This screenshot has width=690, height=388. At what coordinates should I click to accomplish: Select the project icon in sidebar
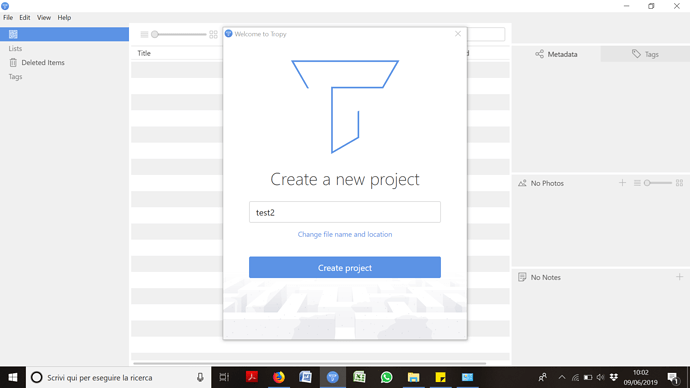pos(13,34)
